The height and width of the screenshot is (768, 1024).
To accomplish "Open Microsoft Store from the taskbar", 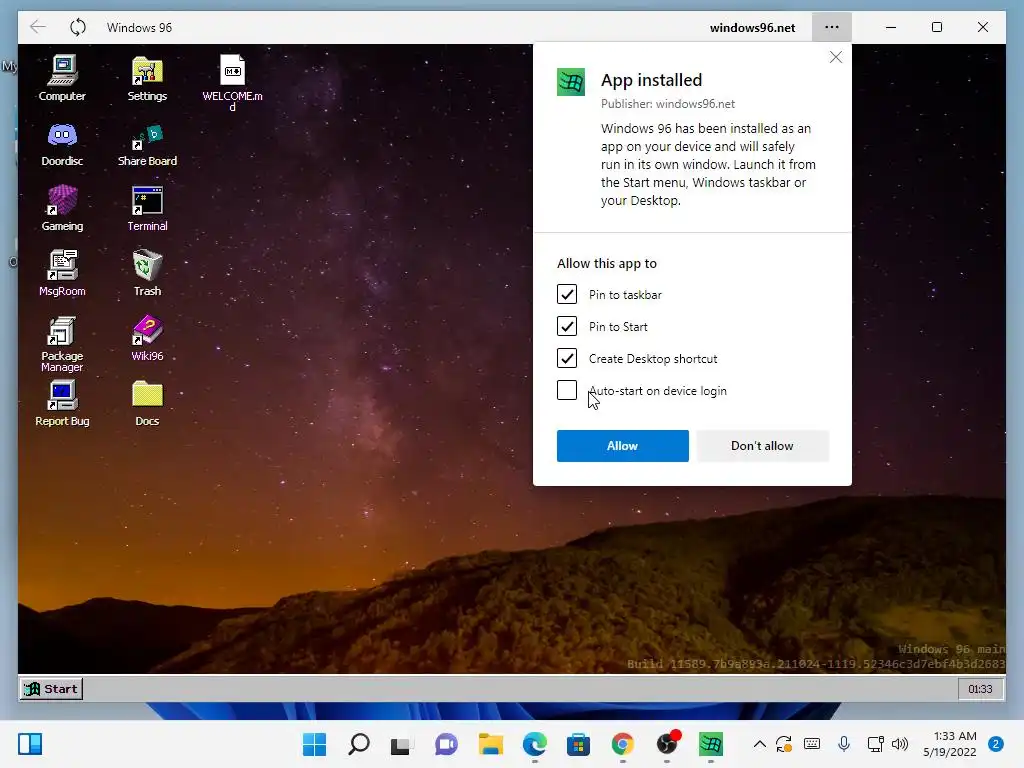I will click(x=578, y=744).
